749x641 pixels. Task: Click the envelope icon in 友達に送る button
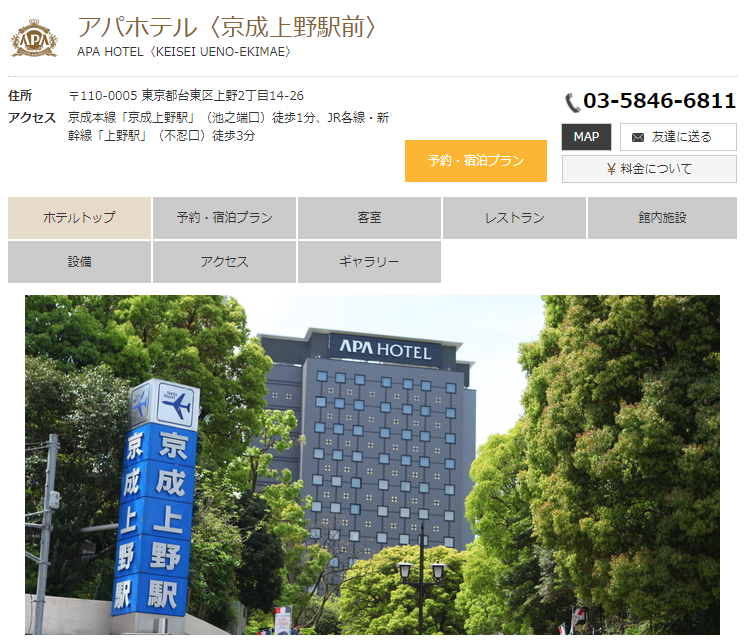click(x=637, y=138)
